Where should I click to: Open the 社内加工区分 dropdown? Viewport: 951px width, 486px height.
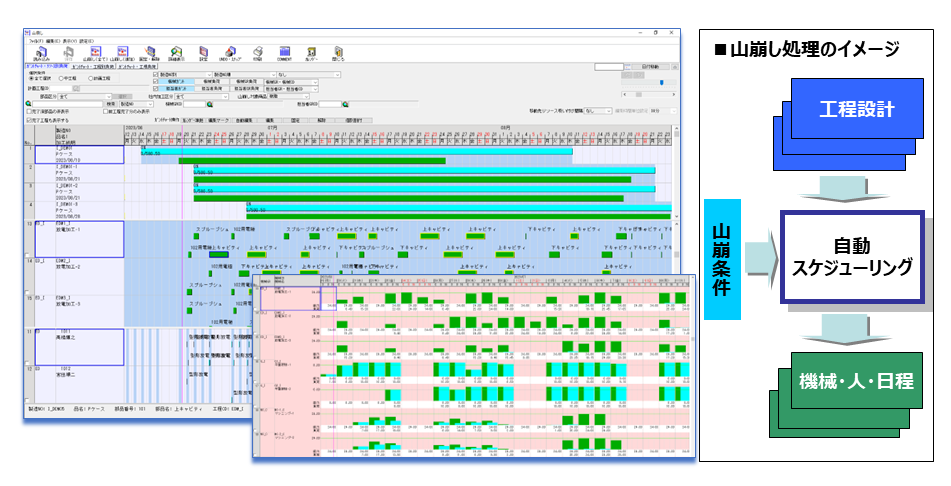(201, 96)
